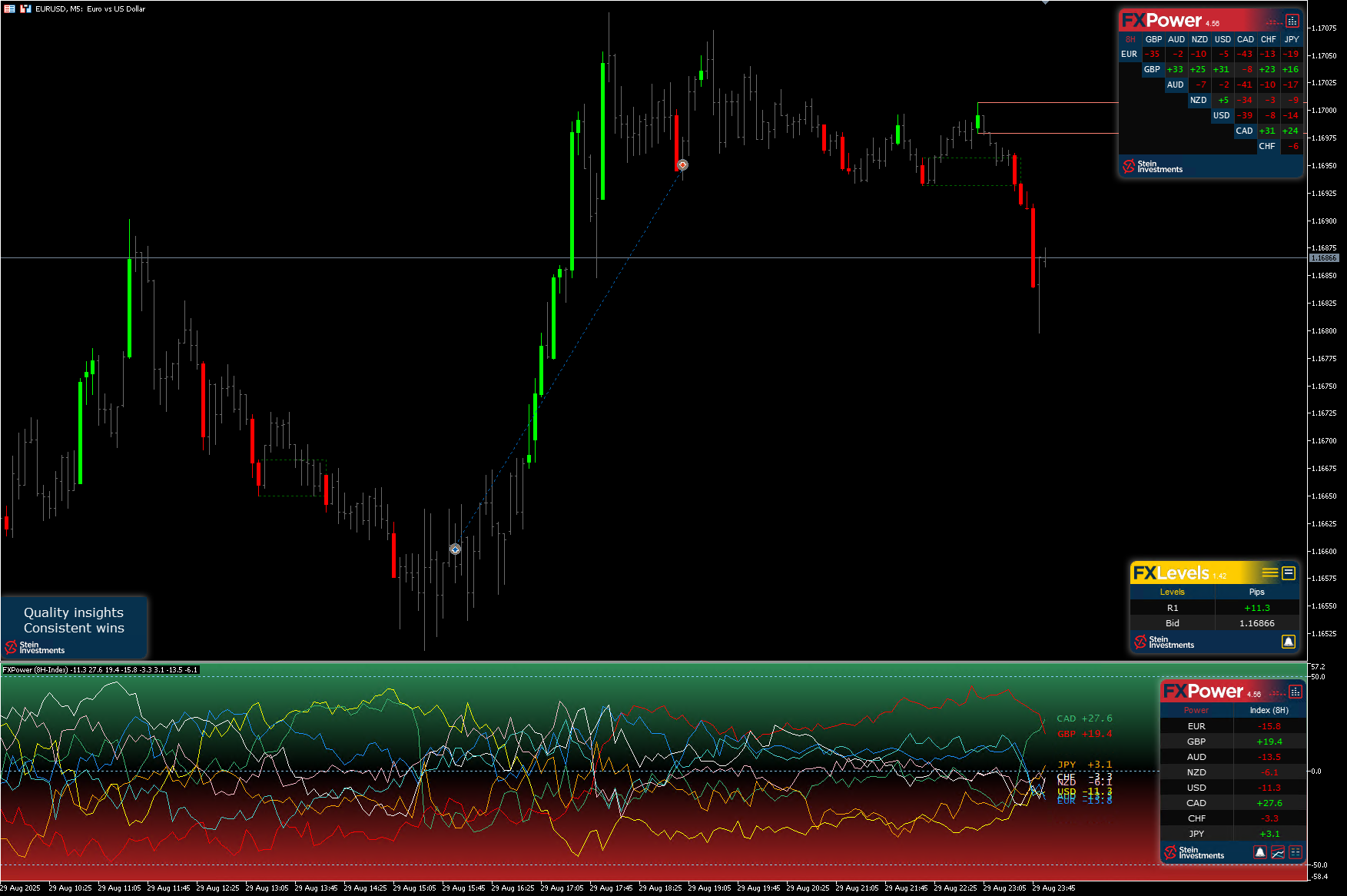1347x896 pixels.
Task: Click the EUR index value -15.8
Action: [x=1269, y=726]
